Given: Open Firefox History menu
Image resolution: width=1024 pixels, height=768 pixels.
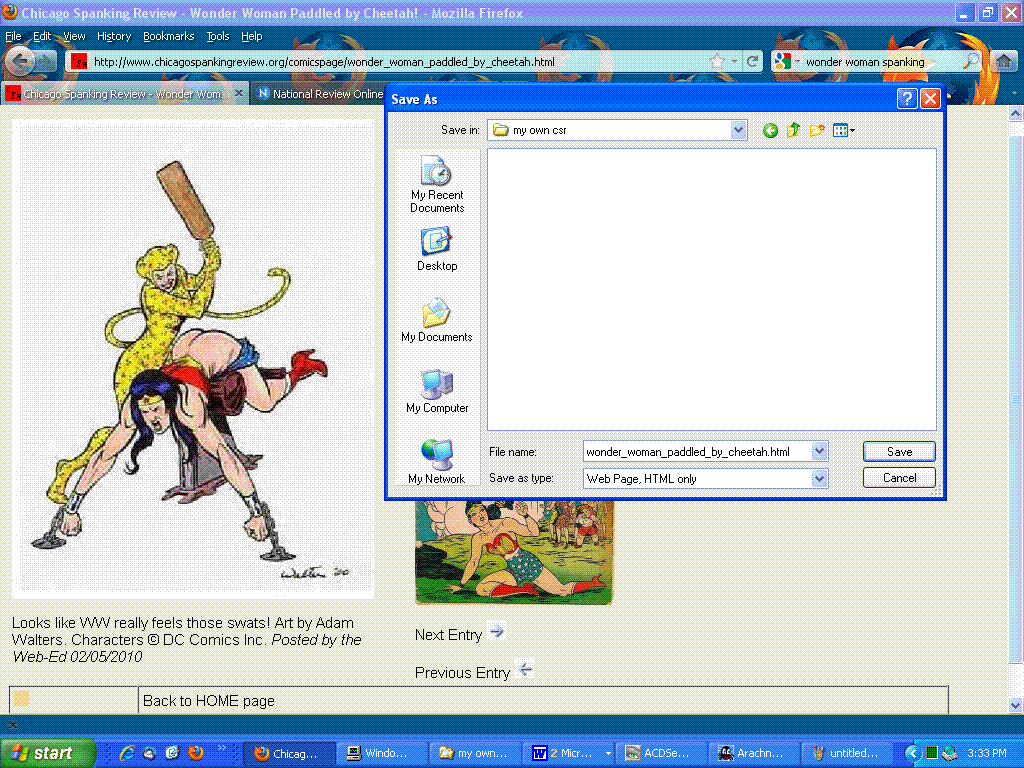Looking at the screenshot, I should (114, 37).
